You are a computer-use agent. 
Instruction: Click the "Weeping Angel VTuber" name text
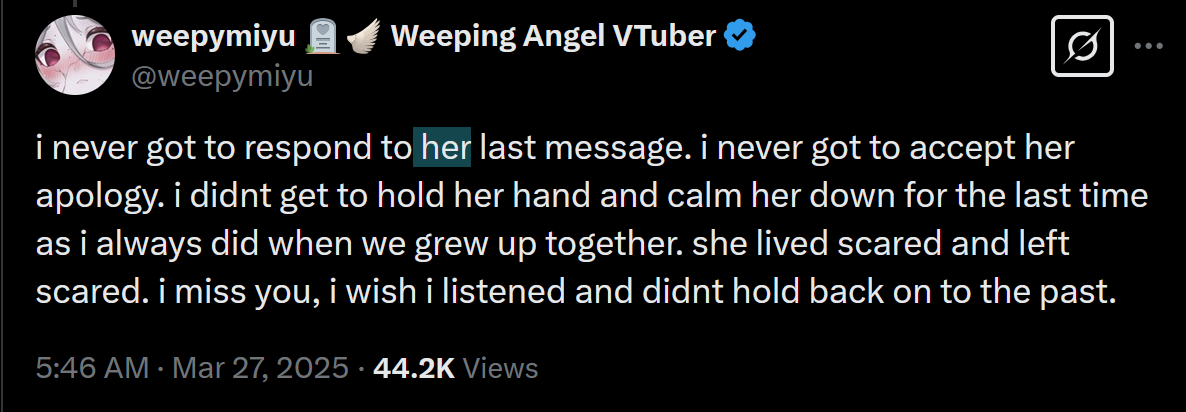(x=552, y=37)
